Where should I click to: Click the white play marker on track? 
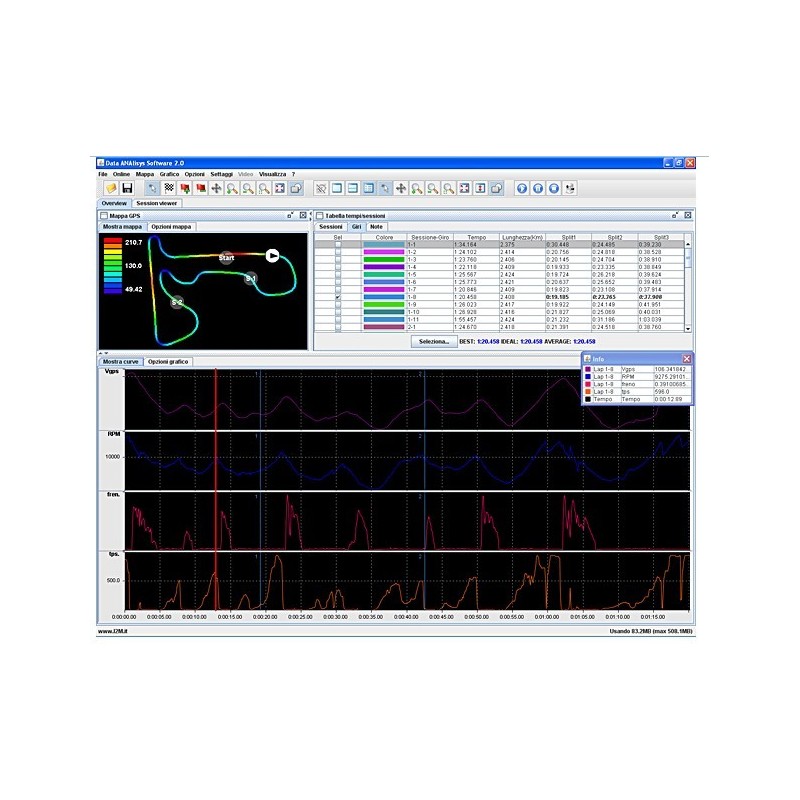tap(272, 256)
